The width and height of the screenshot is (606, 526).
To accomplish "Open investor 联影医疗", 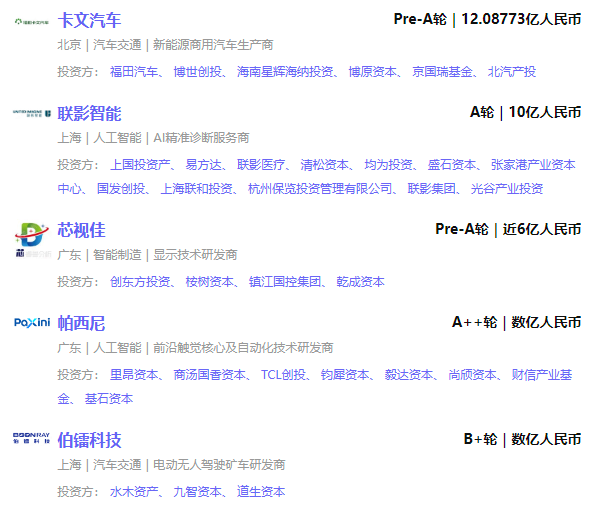I will pyautogui.click(x=261, y=165).
